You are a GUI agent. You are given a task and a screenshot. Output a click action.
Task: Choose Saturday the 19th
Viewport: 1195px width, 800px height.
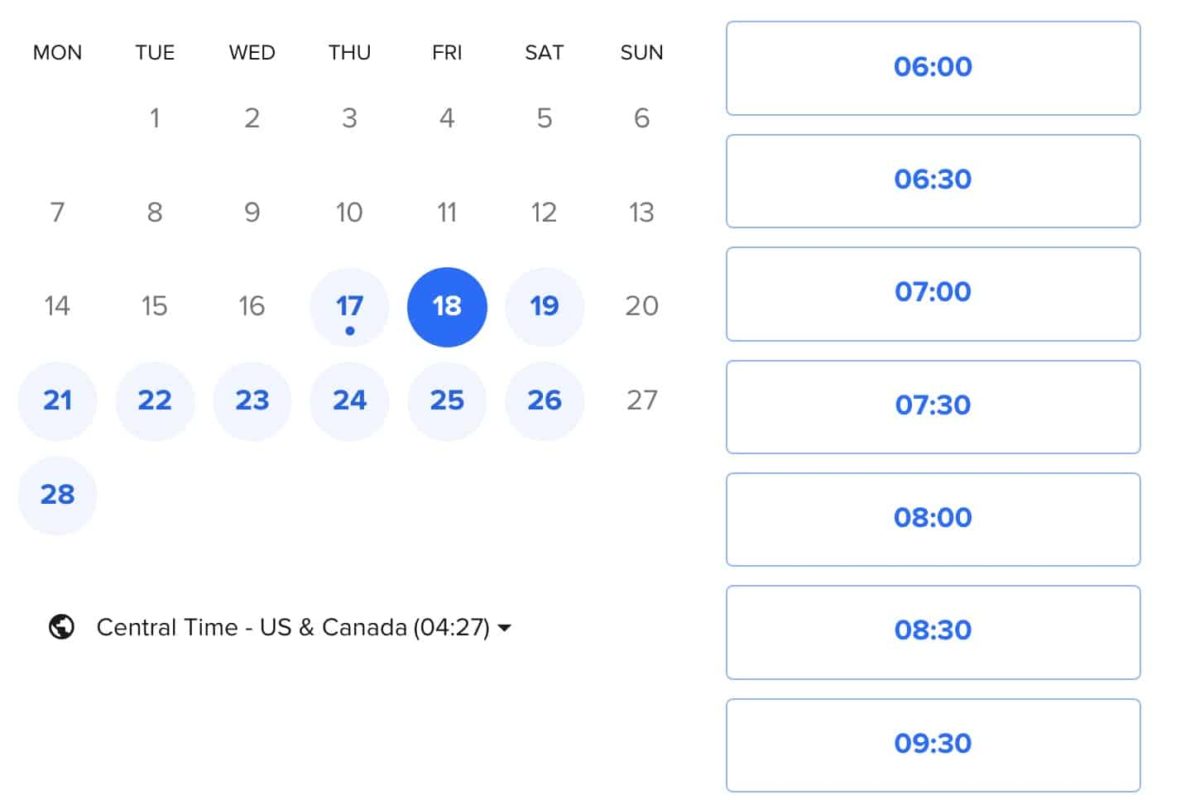tap(544, 307)
